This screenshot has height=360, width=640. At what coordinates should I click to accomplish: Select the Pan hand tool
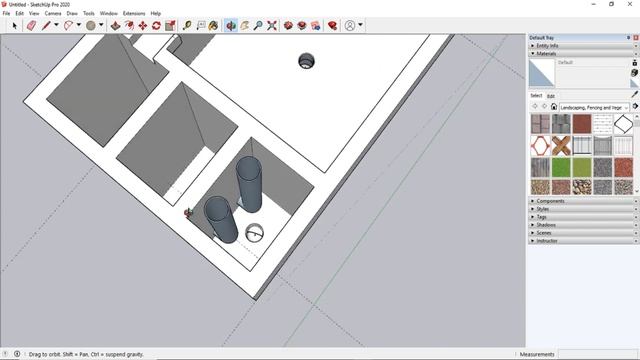244,25
